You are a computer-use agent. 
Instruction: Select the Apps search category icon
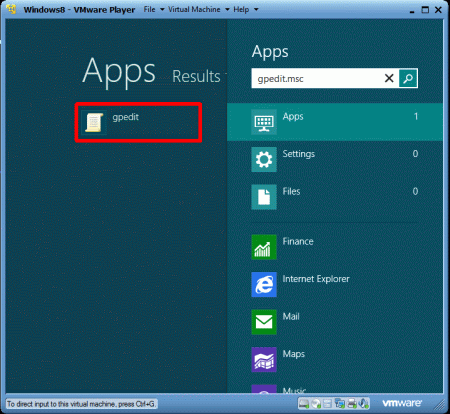click(264, 122)
